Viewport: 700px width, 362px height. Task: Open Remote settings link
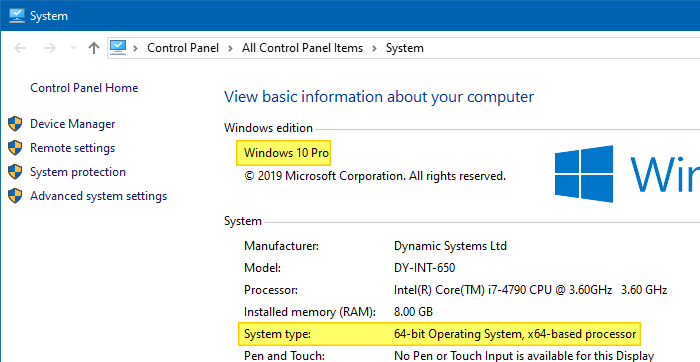(72, 148)
